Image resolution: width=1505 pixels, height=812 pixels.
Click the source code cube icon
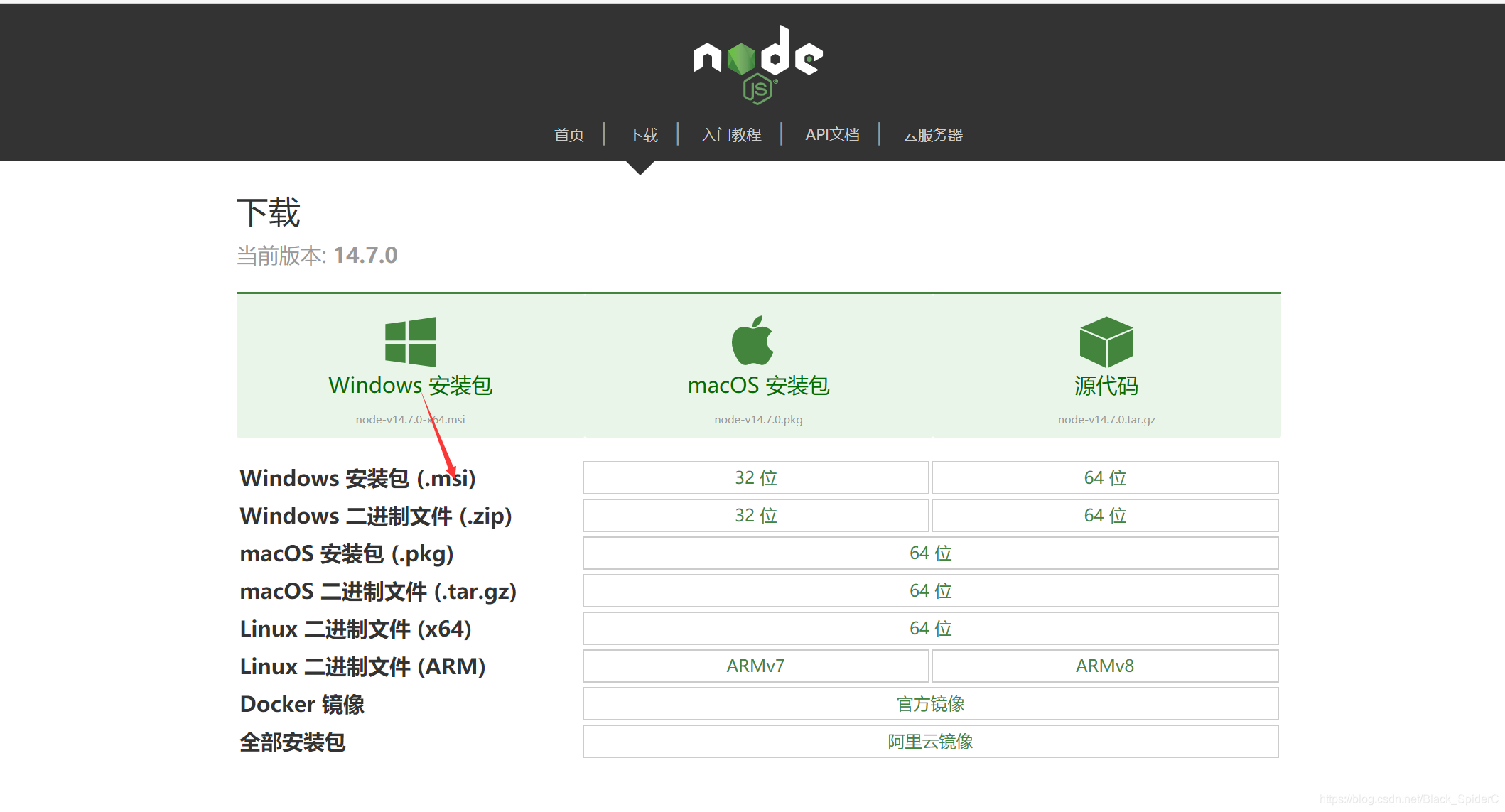(1106, 342)
